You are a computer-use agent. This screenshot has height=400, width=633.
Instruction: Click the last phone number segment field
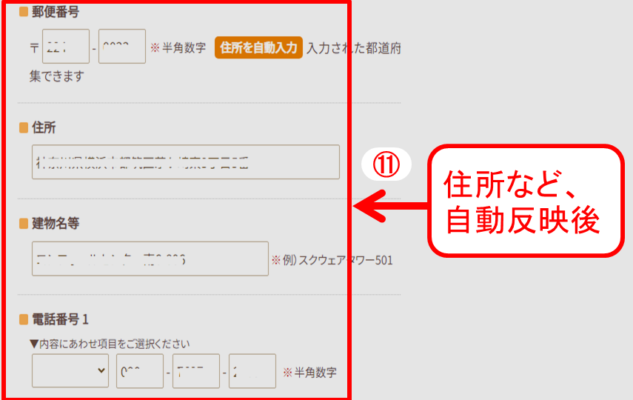(x=252, y=371)
